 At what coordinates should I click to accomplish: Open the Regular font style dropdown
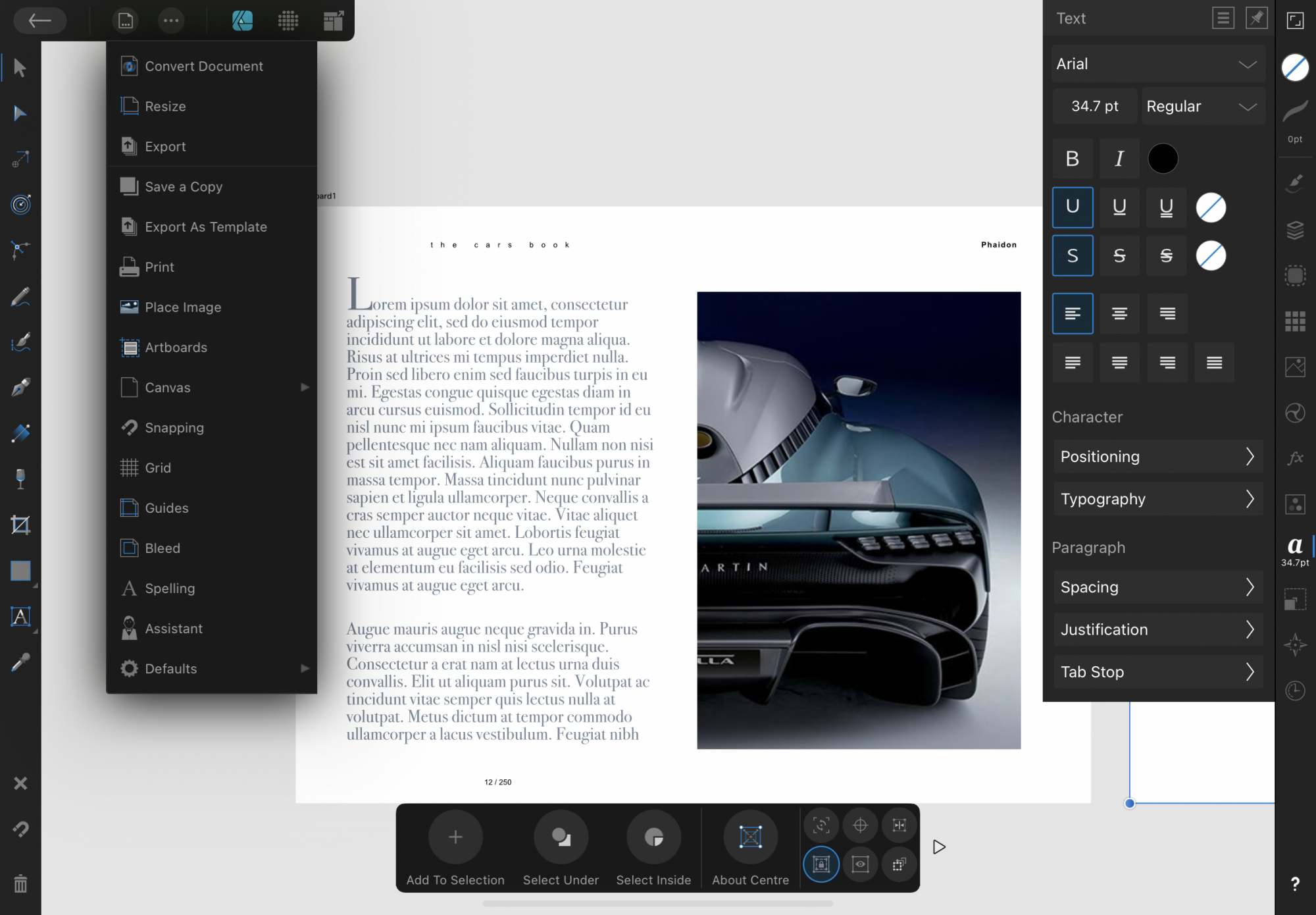tap(1202, 106)
